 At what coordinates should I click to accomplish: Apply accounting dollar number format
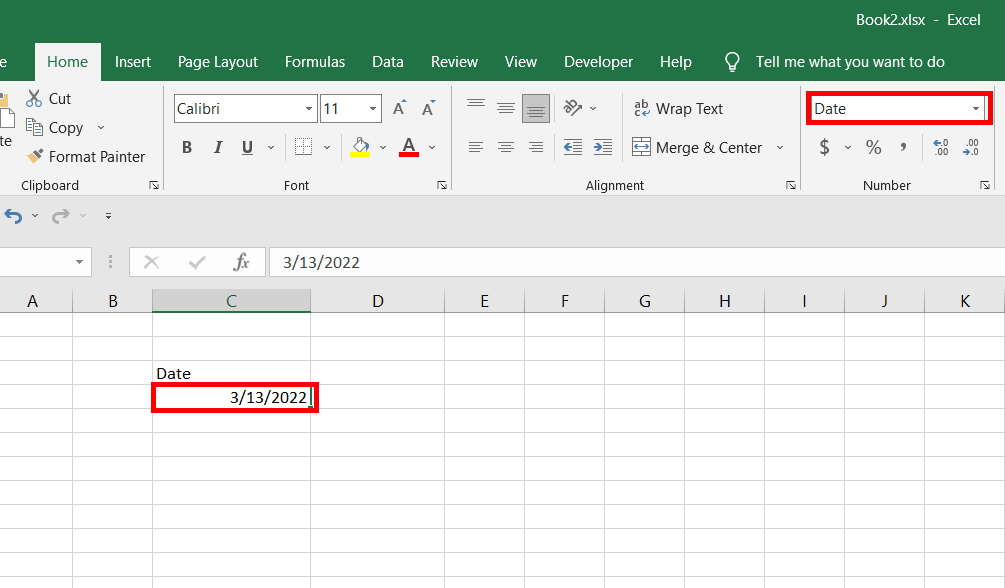(x=824, y=147)
